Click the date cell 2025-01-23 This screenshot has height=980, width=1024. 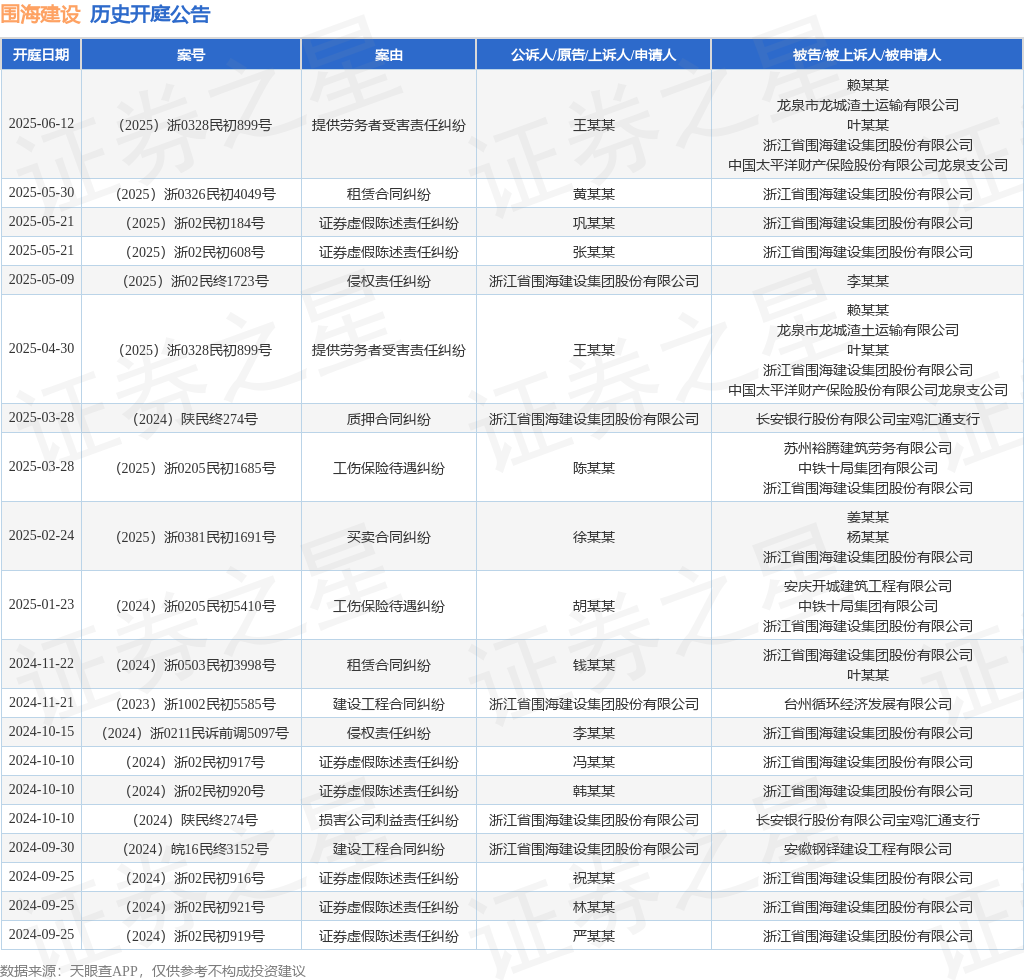41,605
